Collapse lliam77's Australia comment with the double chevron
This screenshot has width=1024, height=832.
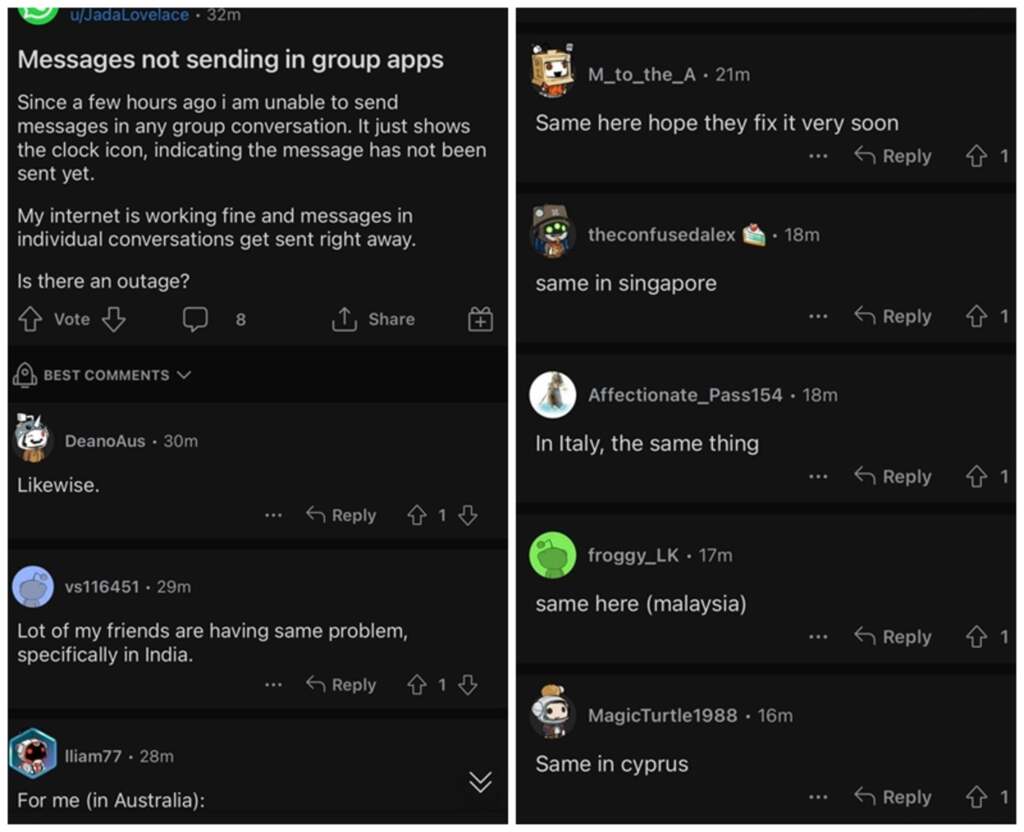(x=479, y=783)
